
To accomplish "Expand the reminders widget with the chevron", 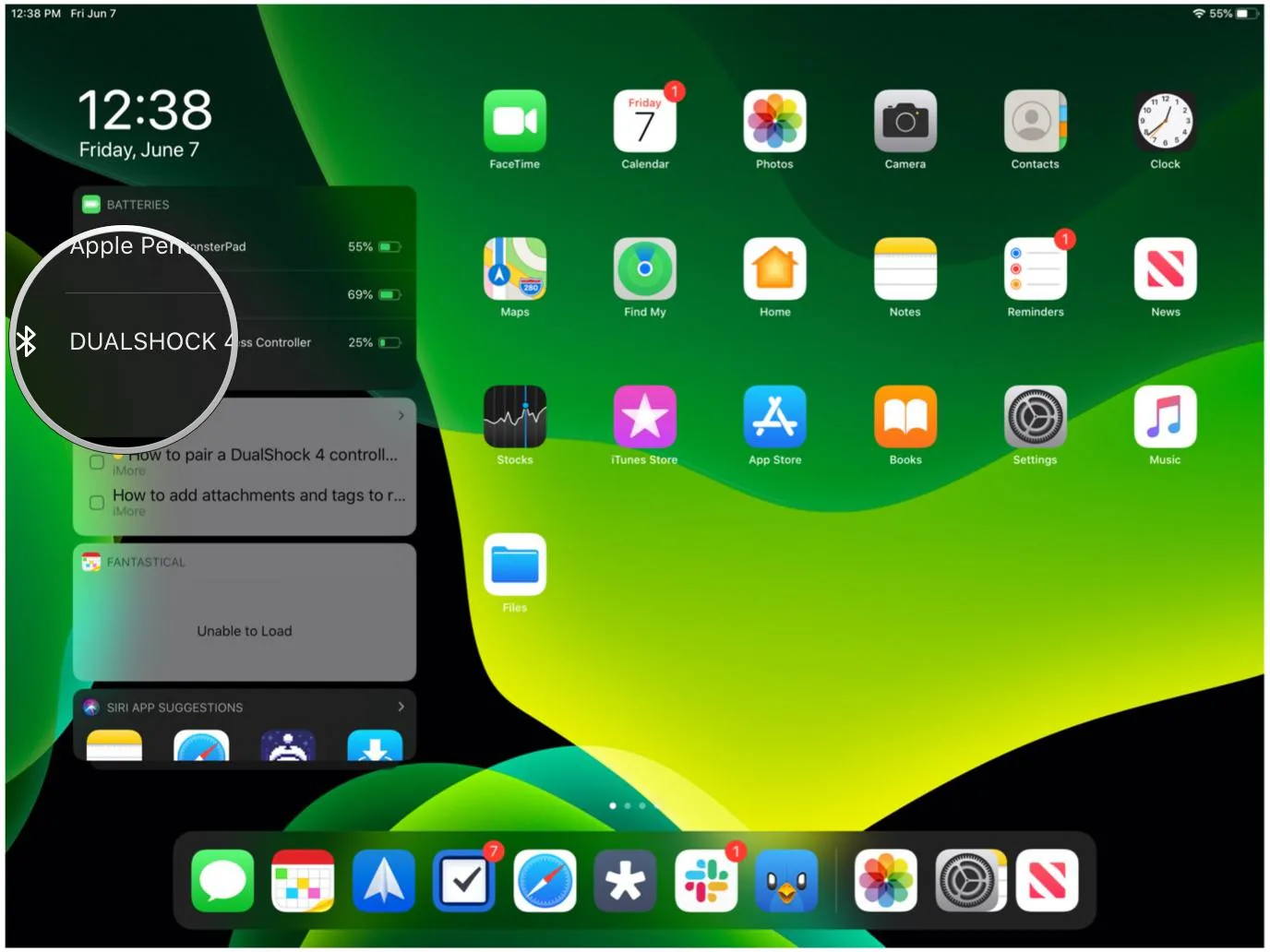I will tap(401, 415).
